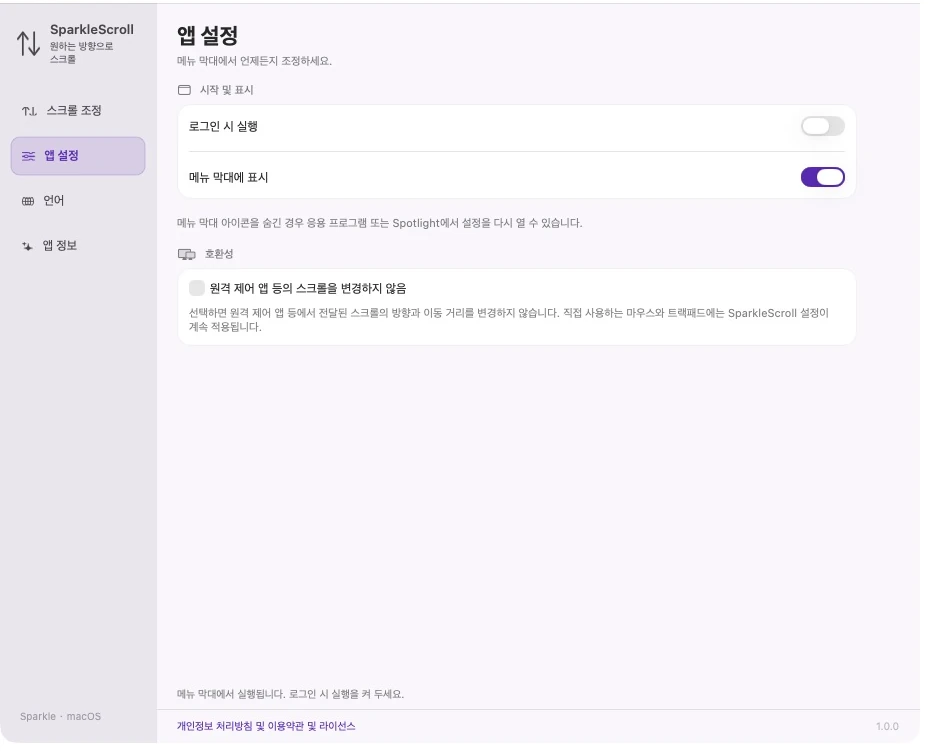Click the 원하는 방향으로 스크롤 tagline
The width and height of the screenshot is (928, 751).
82,53
